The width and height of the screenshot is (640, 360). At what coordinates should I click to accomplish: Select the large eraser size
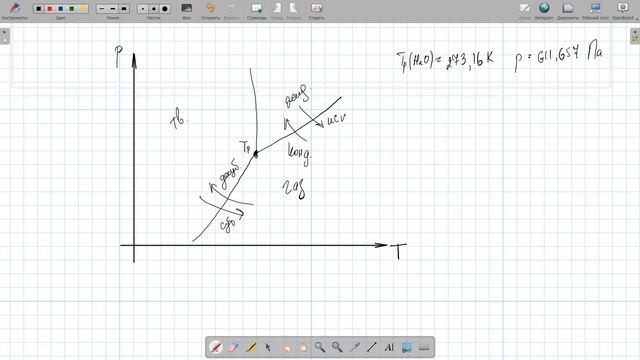click(x=165, y=9)
